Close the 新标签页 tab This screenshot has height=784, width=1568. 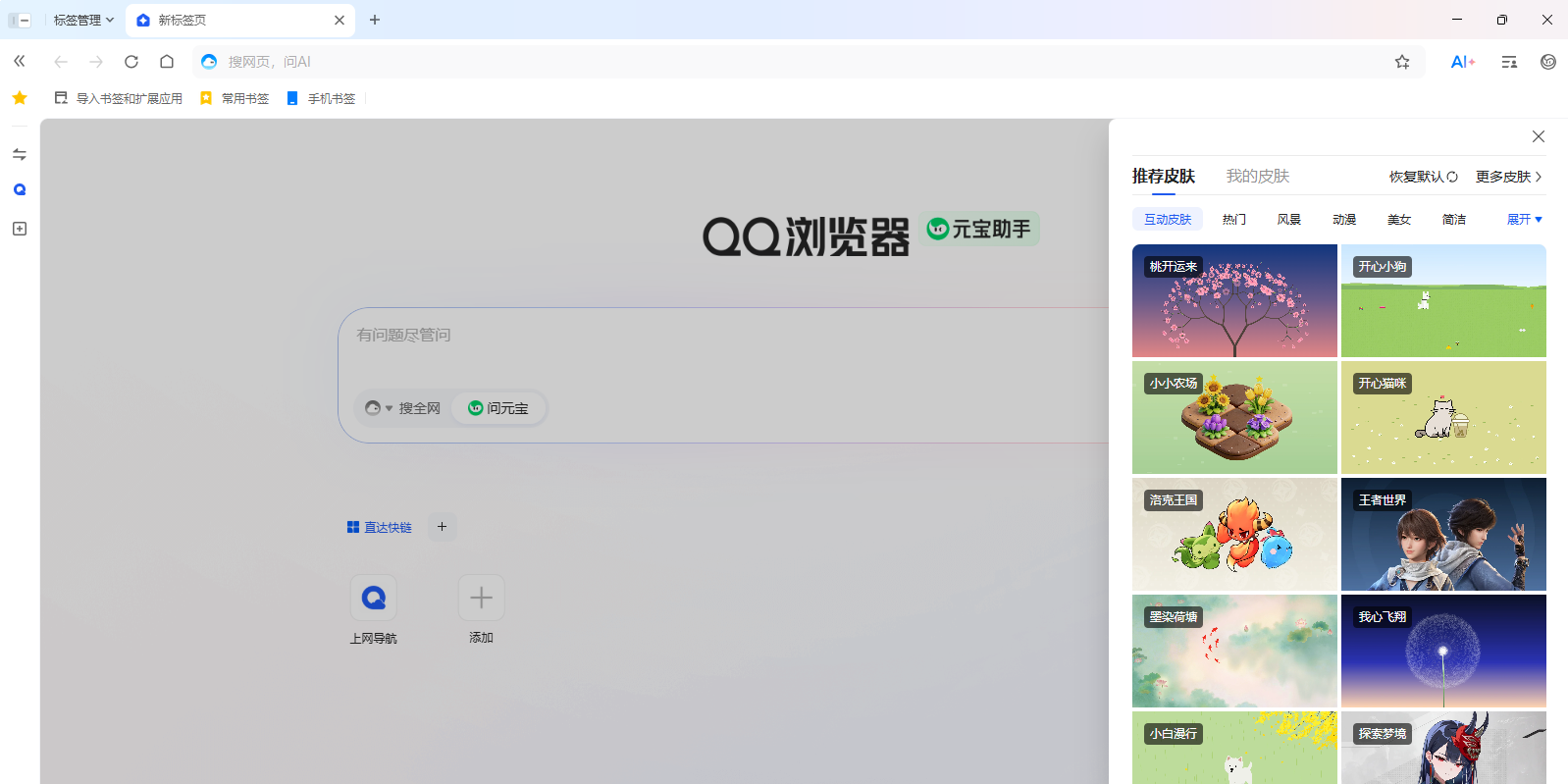coord(340,20)
